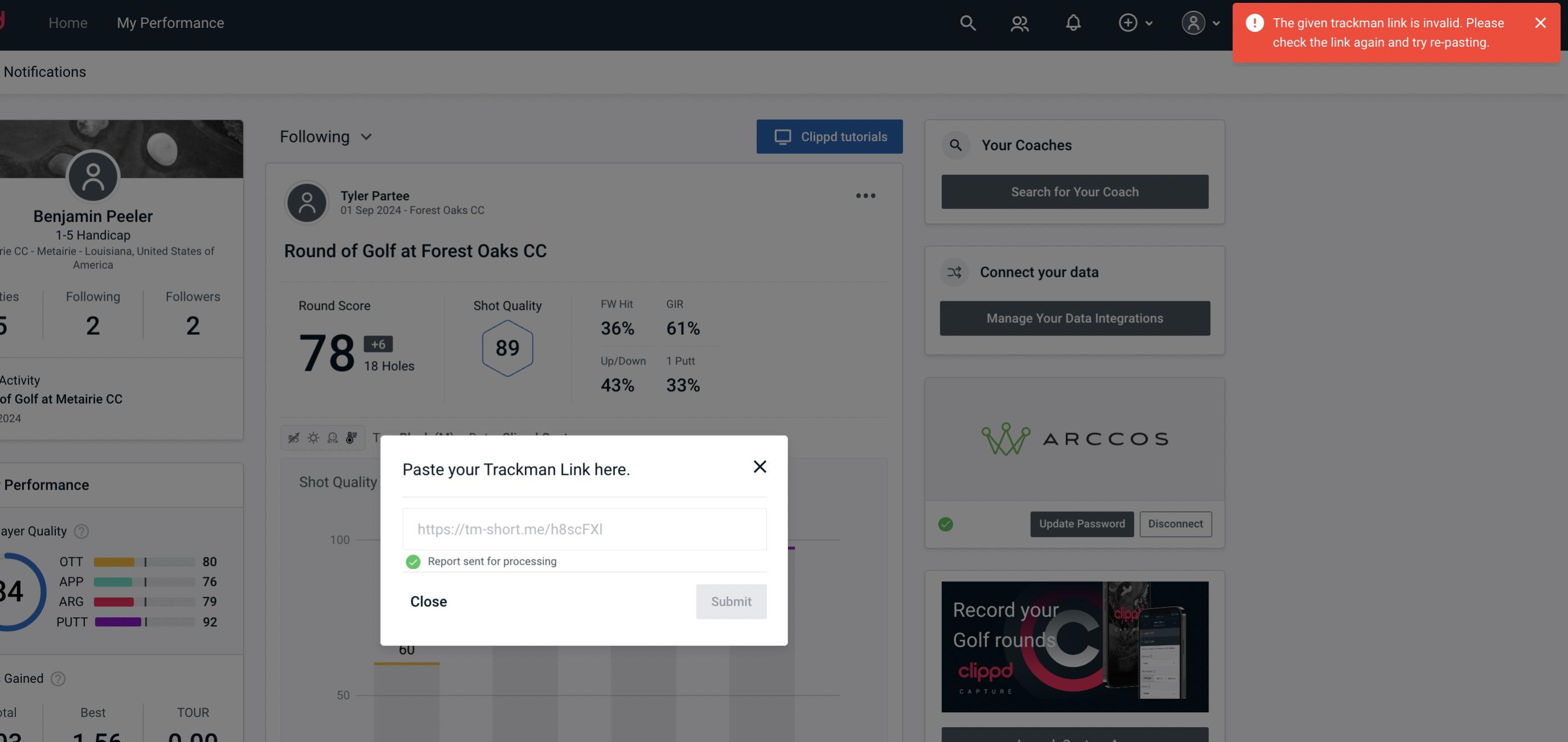1568x742 pixels.
Task: Expand the Following feed dropdown
Action: click(326, 136)
